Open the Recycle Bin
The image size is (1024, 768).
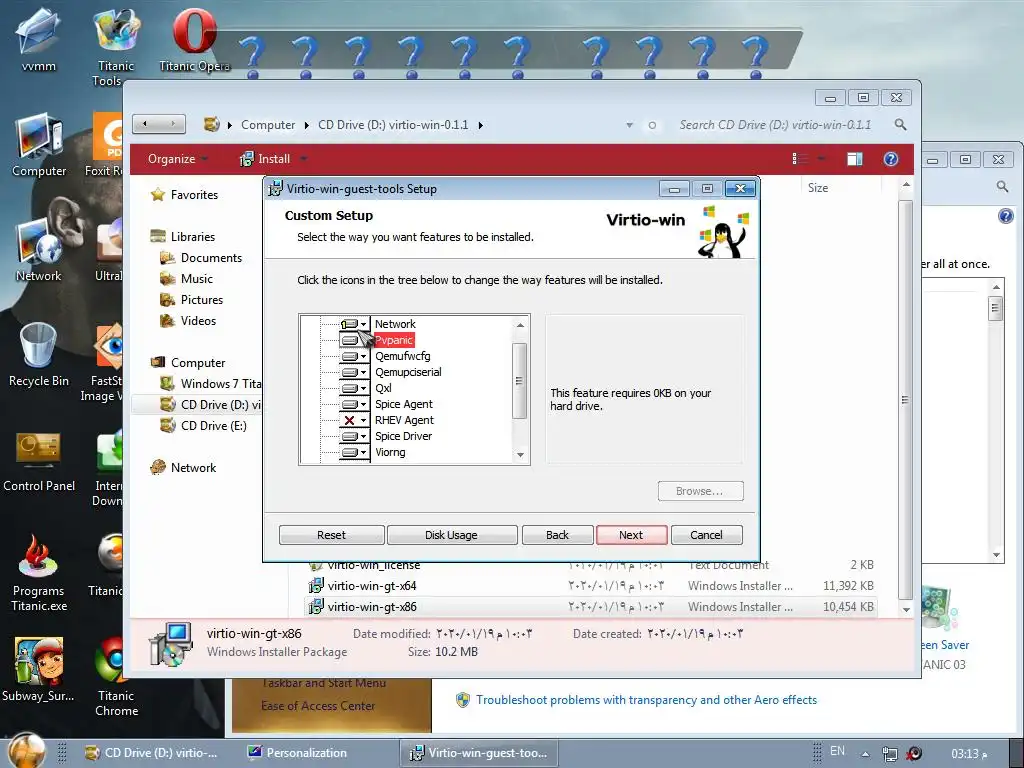[x=39, y=355]
